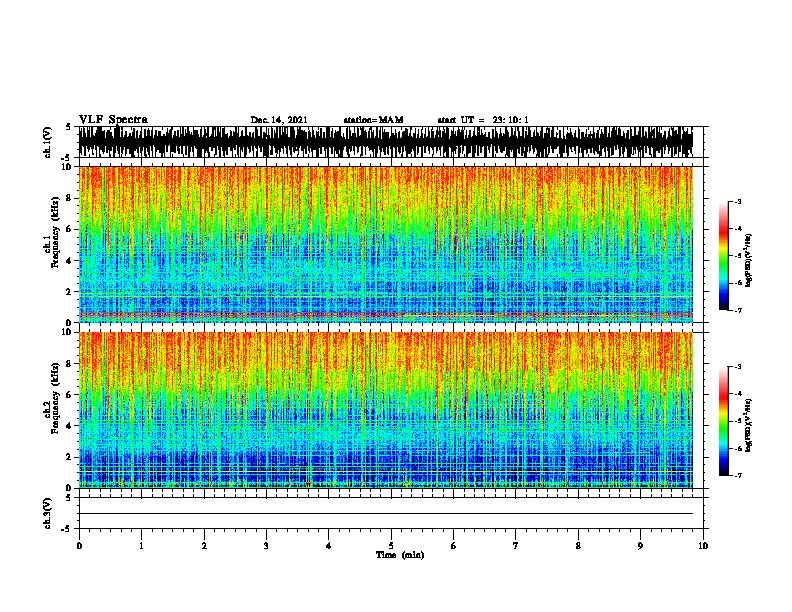This screenshot has height=612, width=792.
Task: Click the '2' kHz tick of ch.2 axis
Action: [70, 457]
